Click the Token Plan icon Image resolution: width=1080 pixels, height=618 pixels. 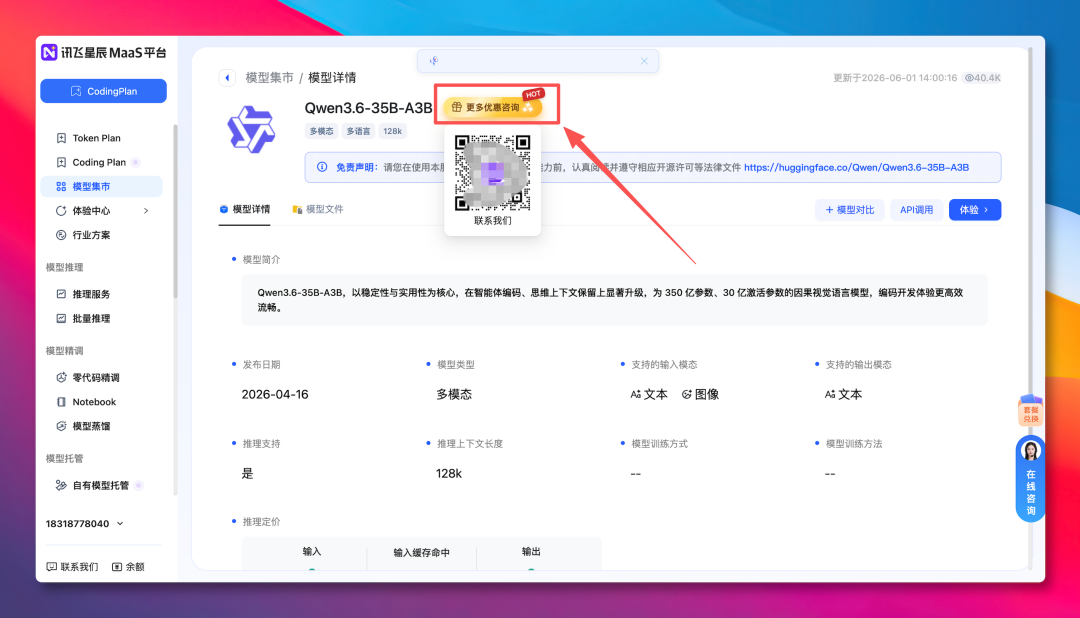61,138
